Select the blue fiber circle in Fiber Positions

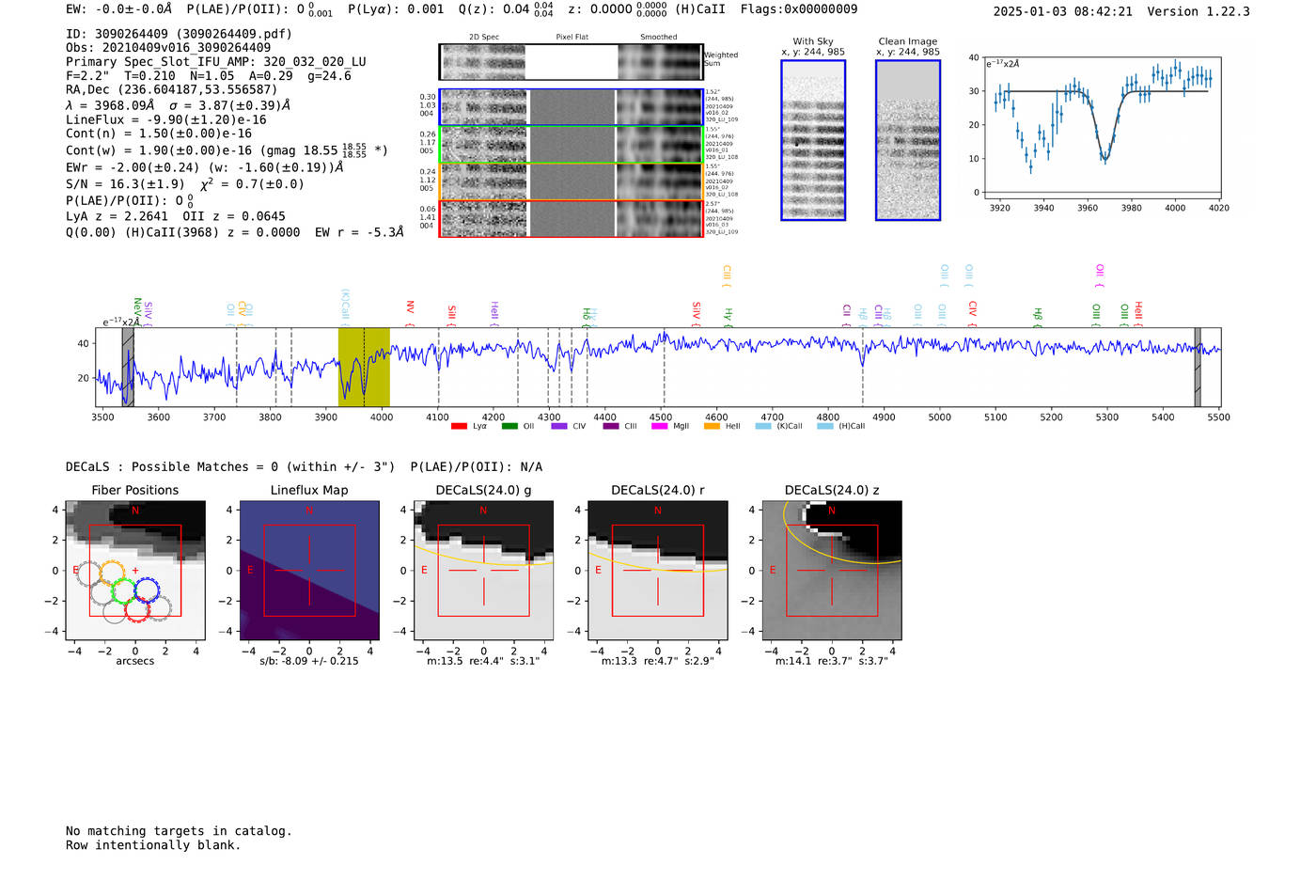pyautogui.click(x=146, y=590)
